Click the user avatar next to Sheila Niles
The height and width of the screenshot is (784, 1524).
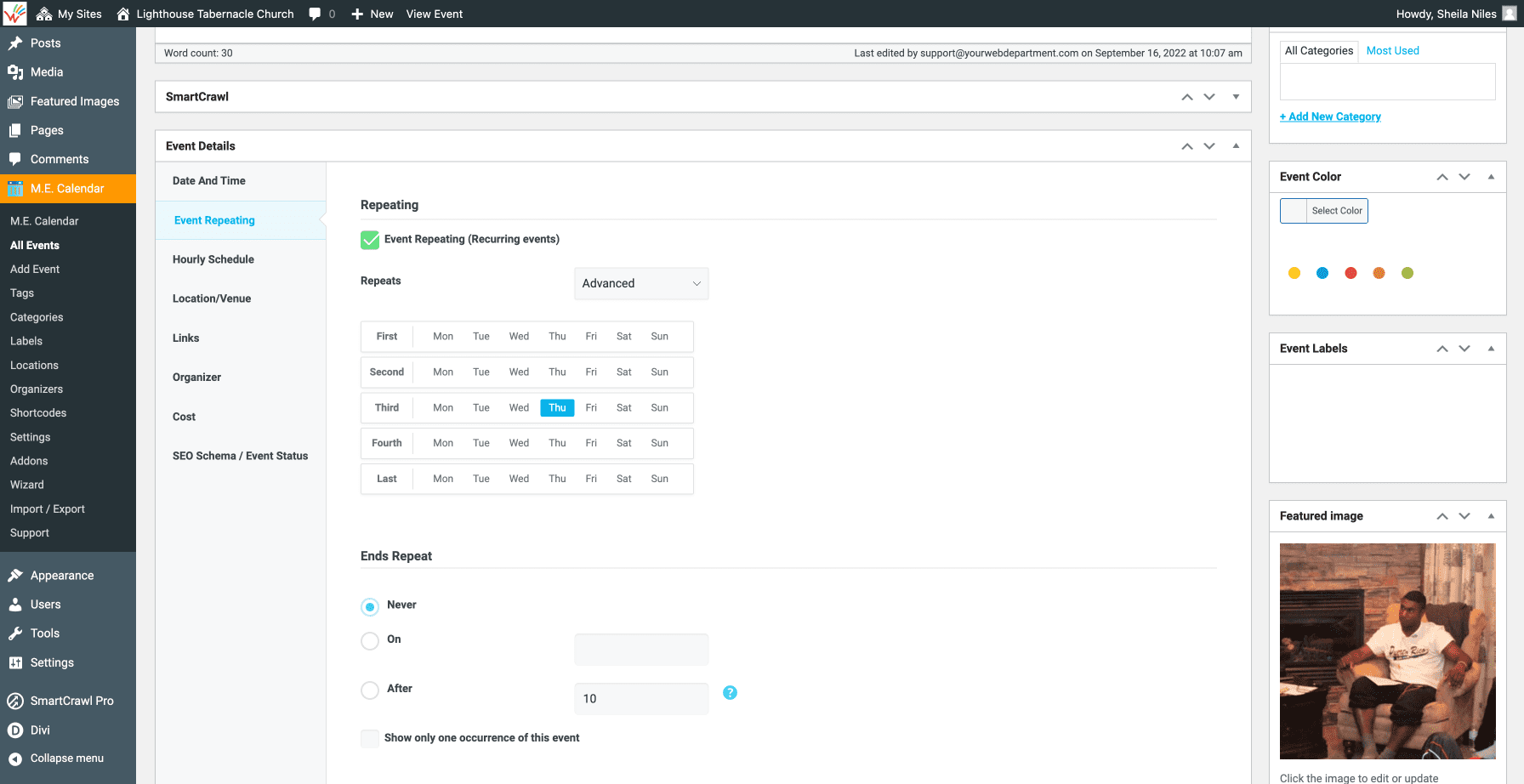(x=1510, y=14)
